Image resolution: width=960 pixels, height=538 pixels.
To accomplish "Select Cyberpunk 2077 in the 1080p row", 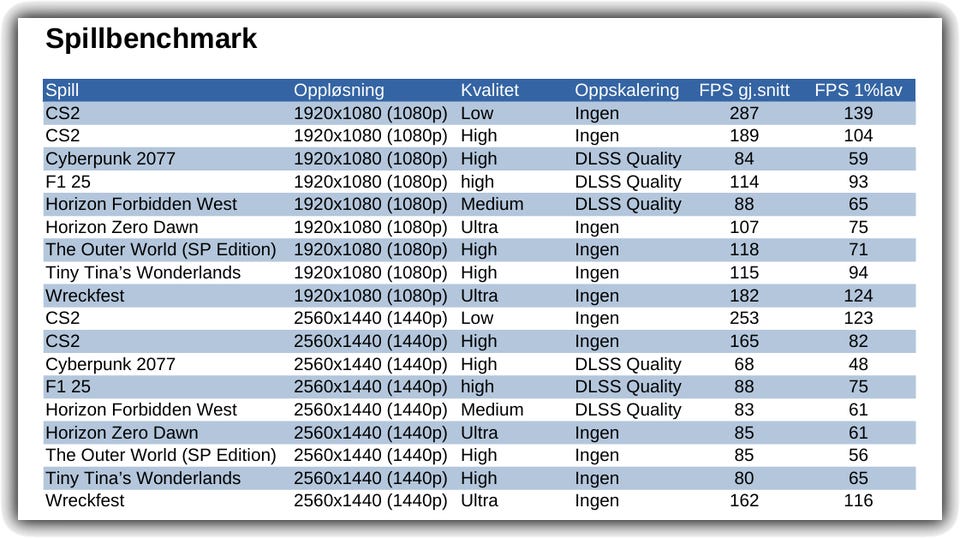I will (x=110, y=159).
